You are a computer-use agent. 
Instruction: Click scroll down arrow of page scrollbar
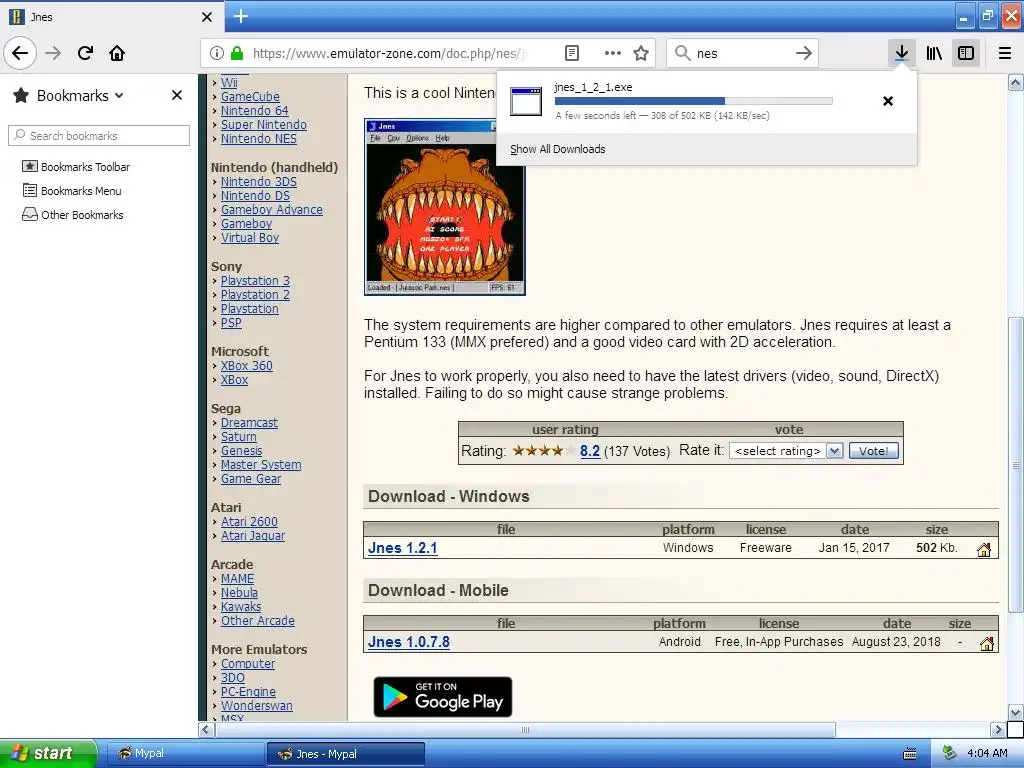(1016, 712)
